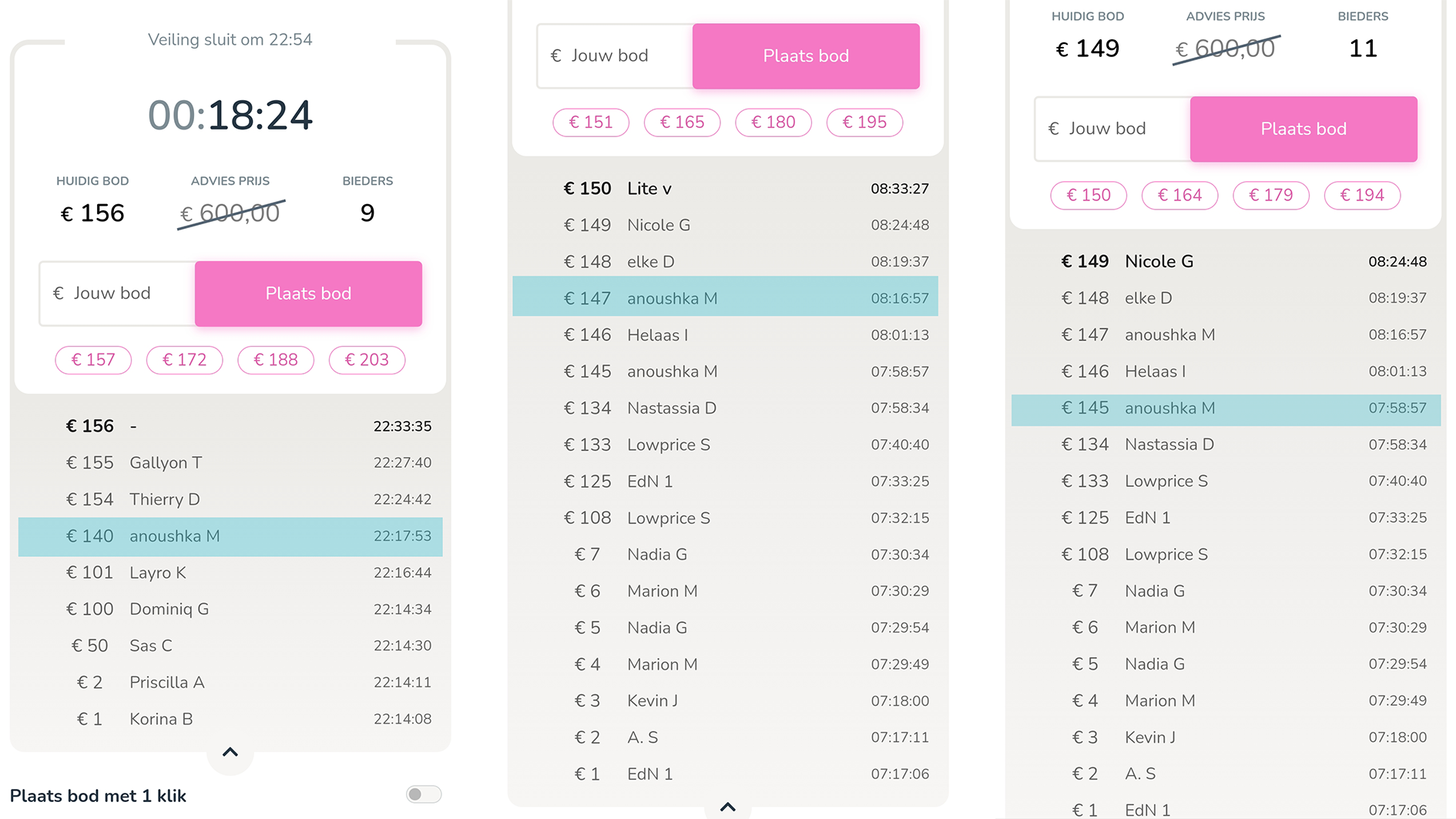This screenshot has width=1456, height=819.
Task: Select the highlighted € 140 anoushka M bid
Action: point(230,536)
